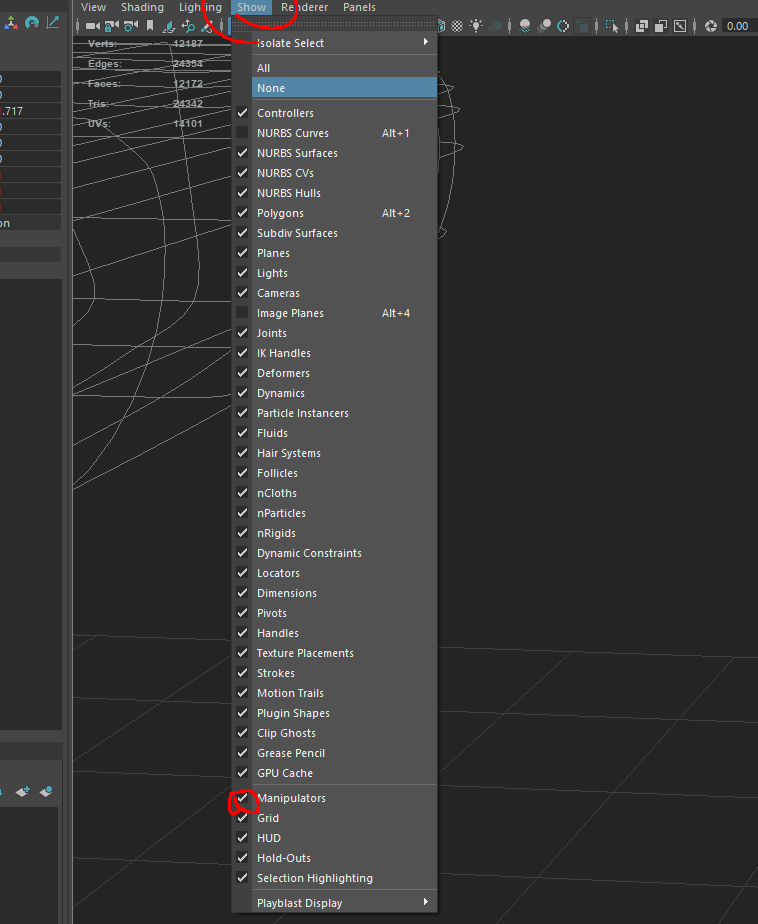
Task: Open the Panels menu
Action: tap(359, 7)
